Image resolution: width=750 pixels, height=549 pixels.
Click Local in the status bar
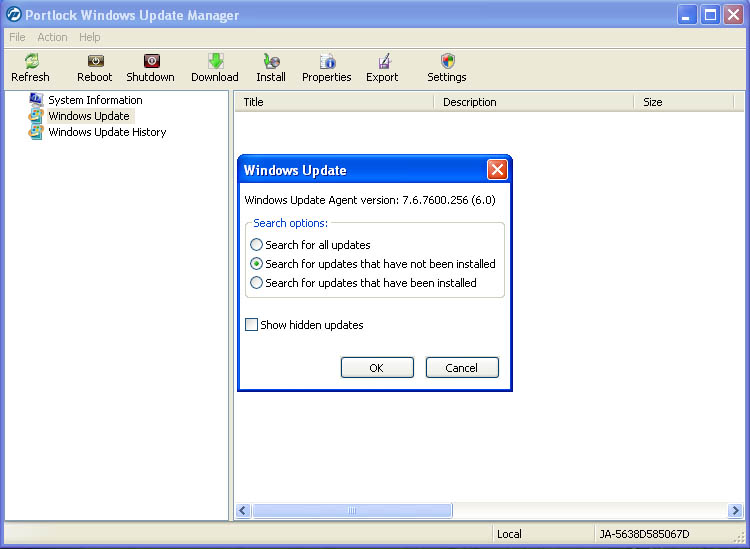coord(509,534)
